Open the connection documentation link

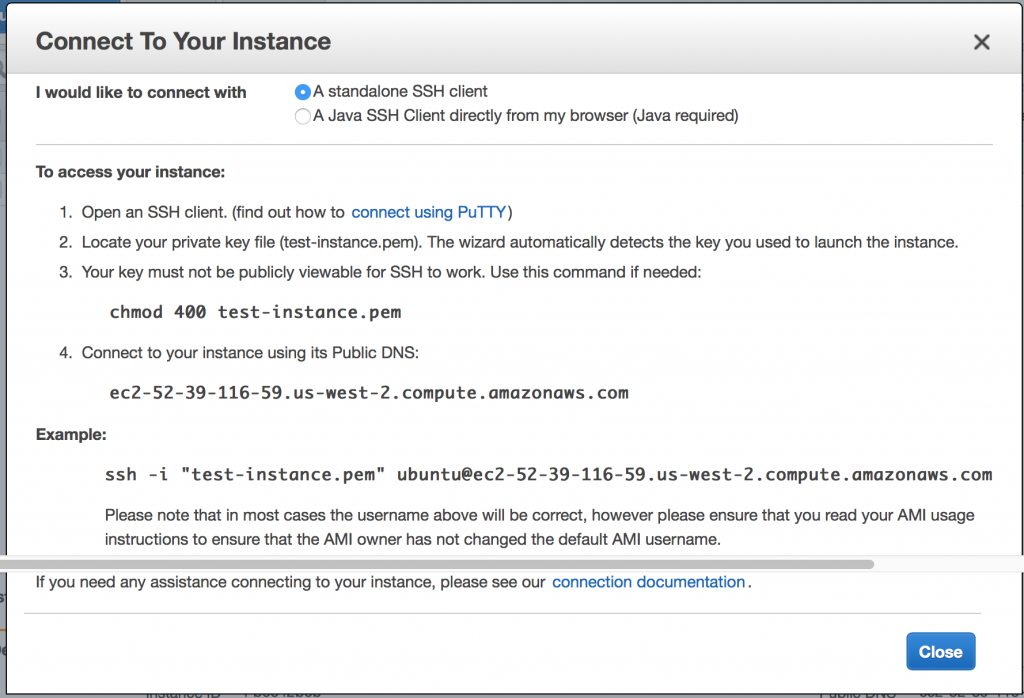click(648, 582)
